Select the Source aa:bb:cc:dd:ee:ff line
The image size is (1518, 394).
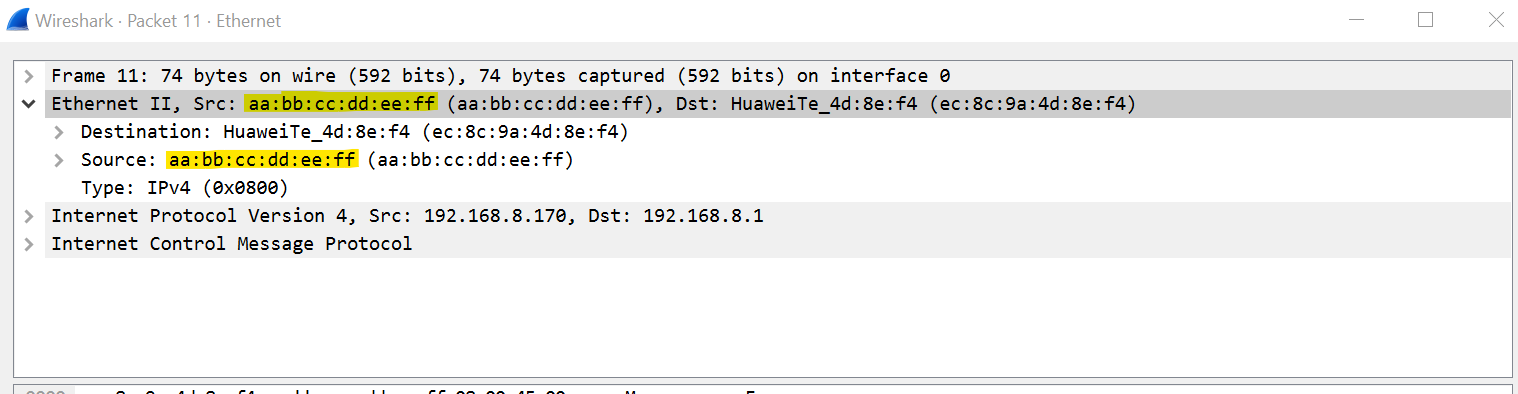click(777, 160)
